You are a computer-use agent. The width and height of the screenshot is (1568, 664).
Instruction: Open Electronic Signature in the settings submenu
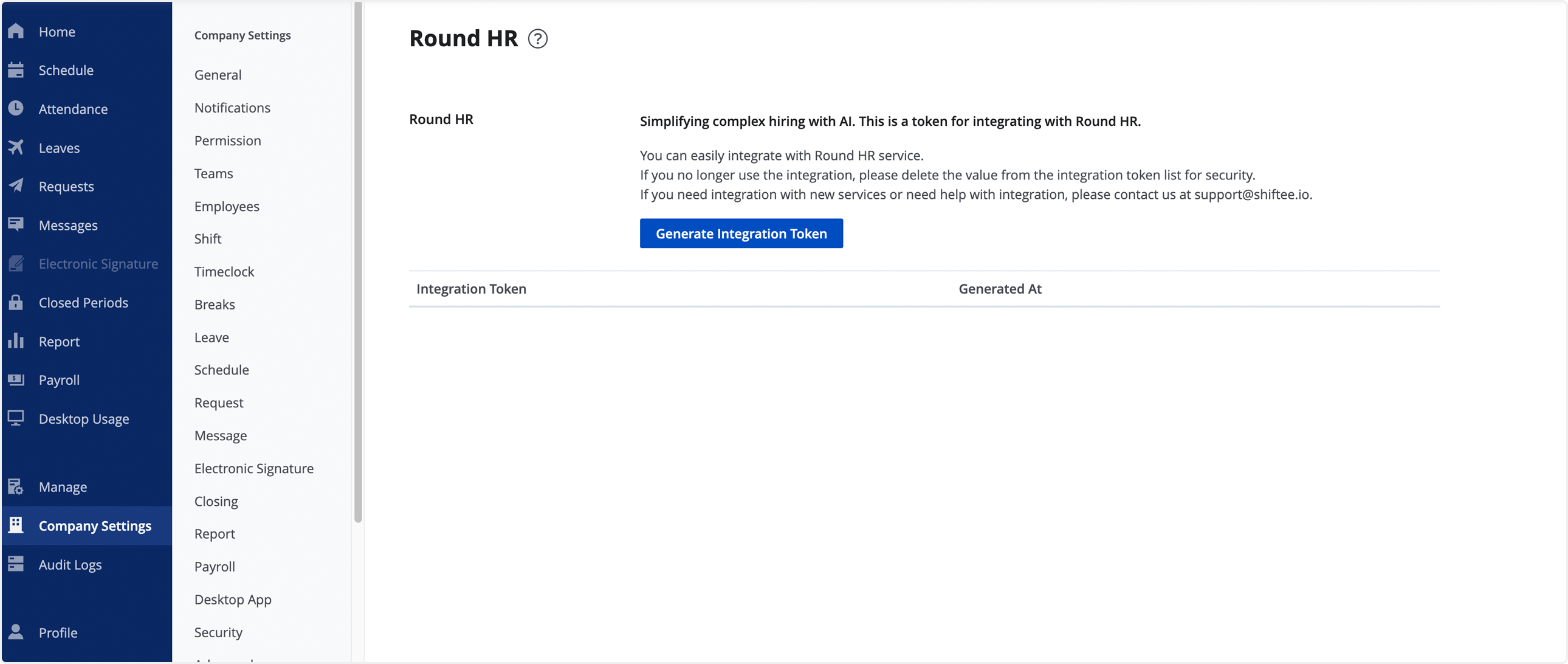point(254,468)
